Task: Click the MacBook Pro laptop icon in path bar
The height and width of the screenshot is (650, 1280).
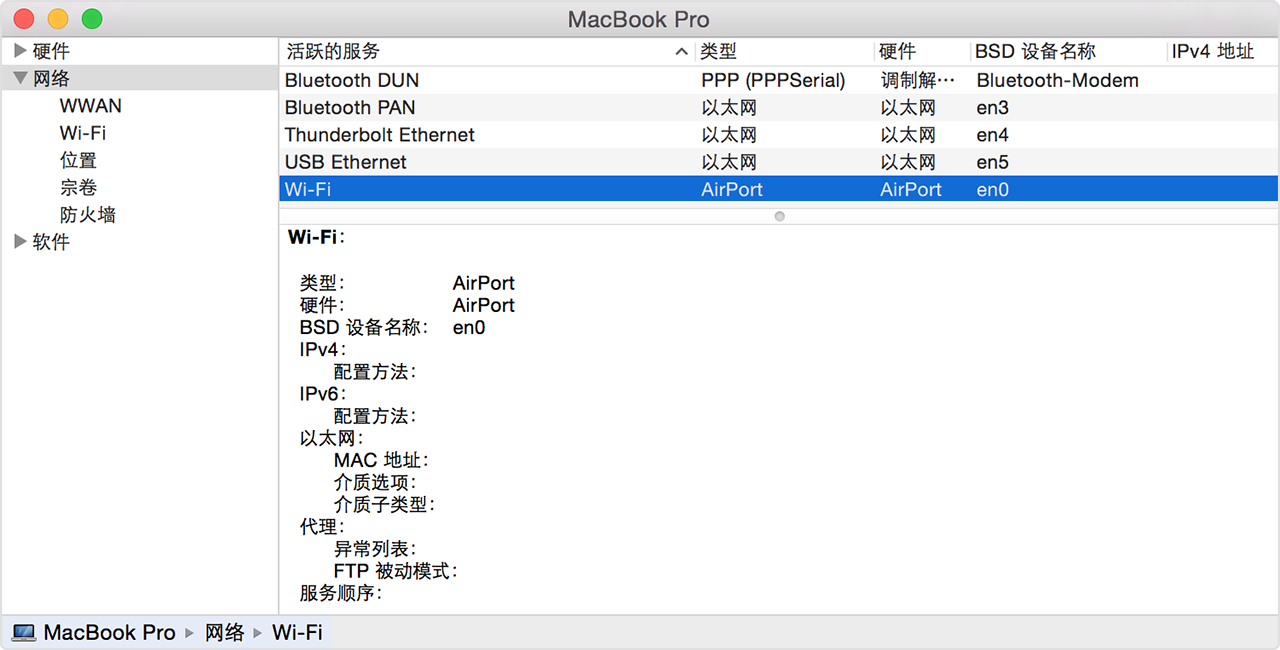Action: [24, 633]
